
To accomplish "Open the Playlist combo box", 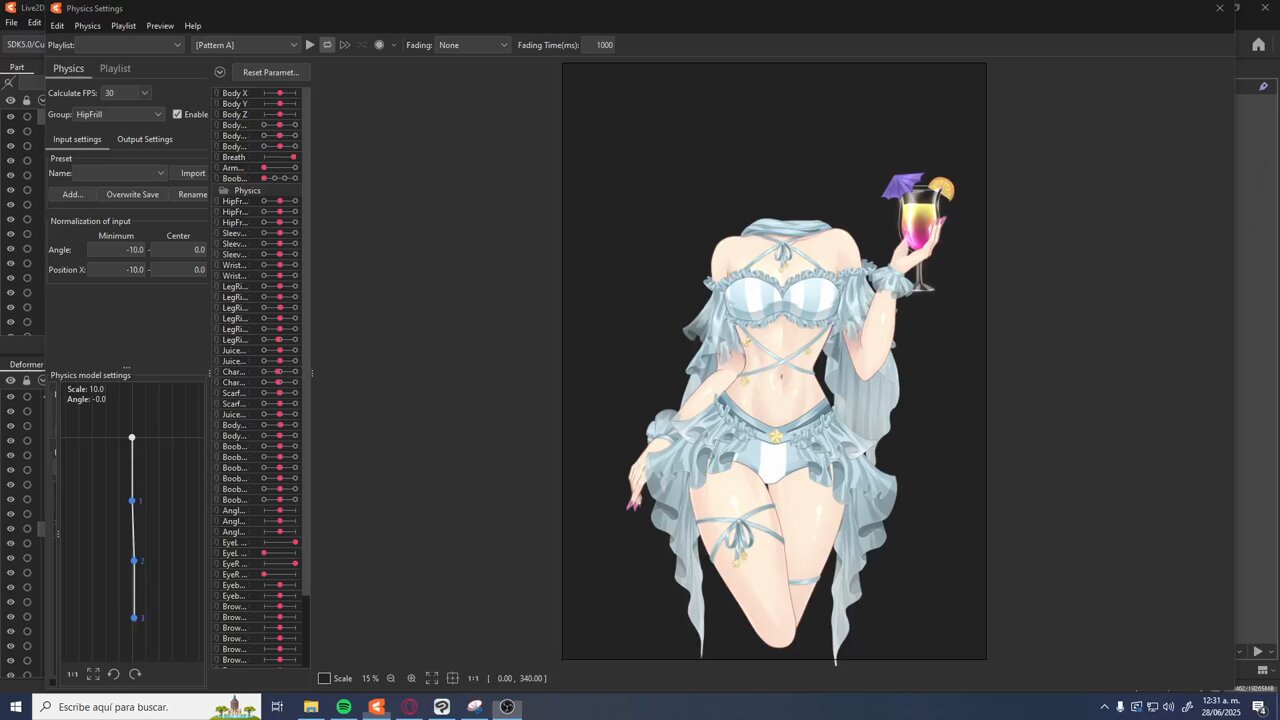I will [130, 45].
